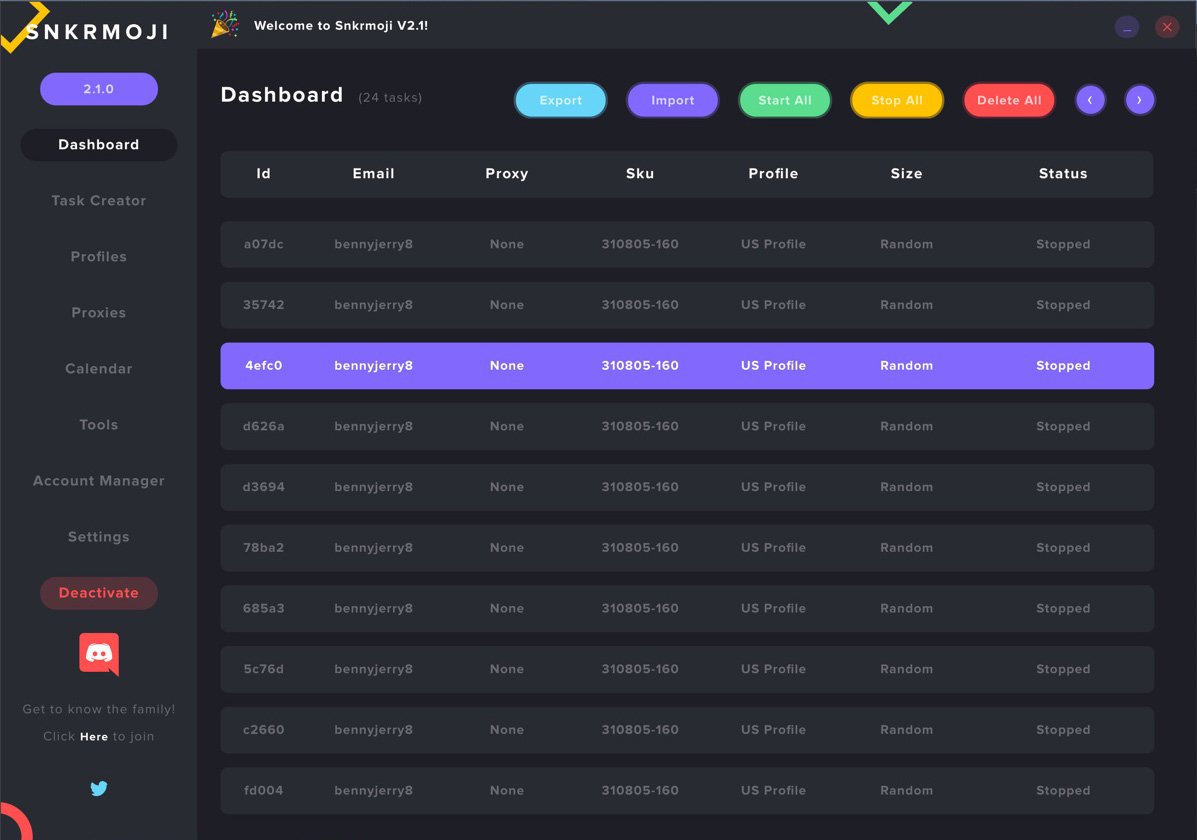Click sku 310805-160 in row 5c76d
Screen dimensions: 1197x840
[640, 669]
